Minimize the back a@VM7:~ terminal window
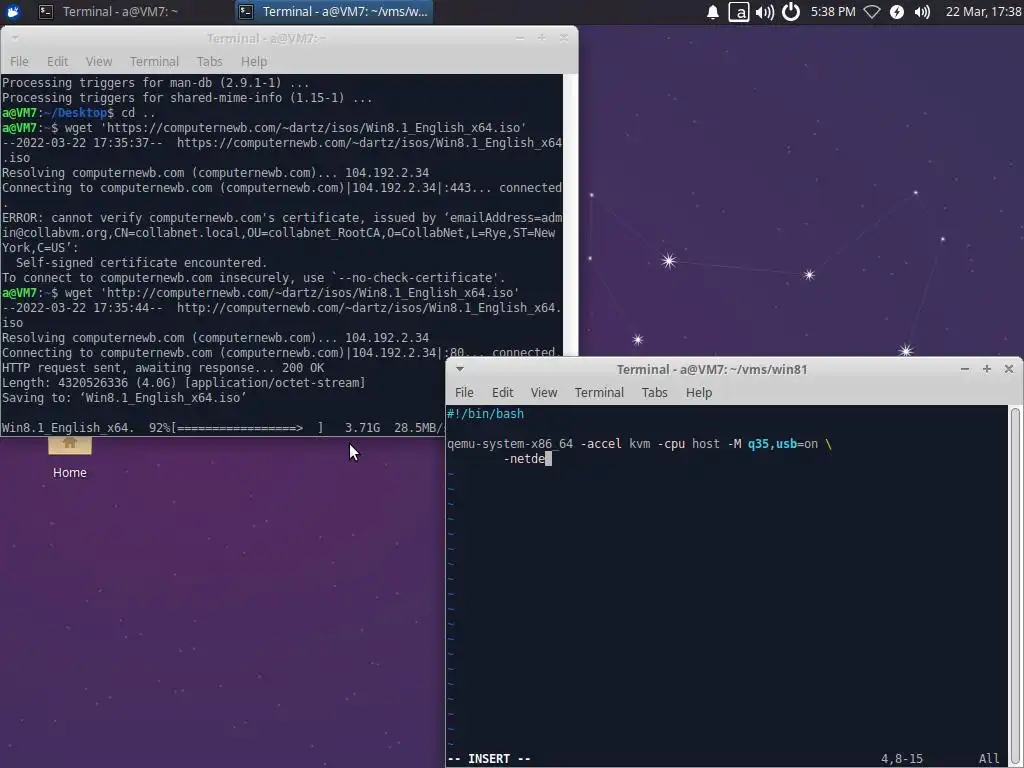1024x768 pixels. pyautogui.click(x=520, y=38)
